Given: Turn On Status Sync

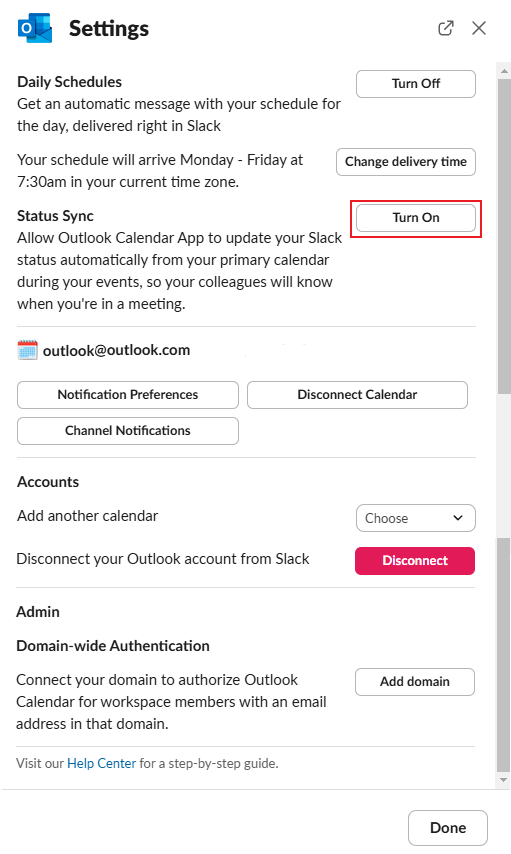Looking at the screenshot, I should [416, 218].
